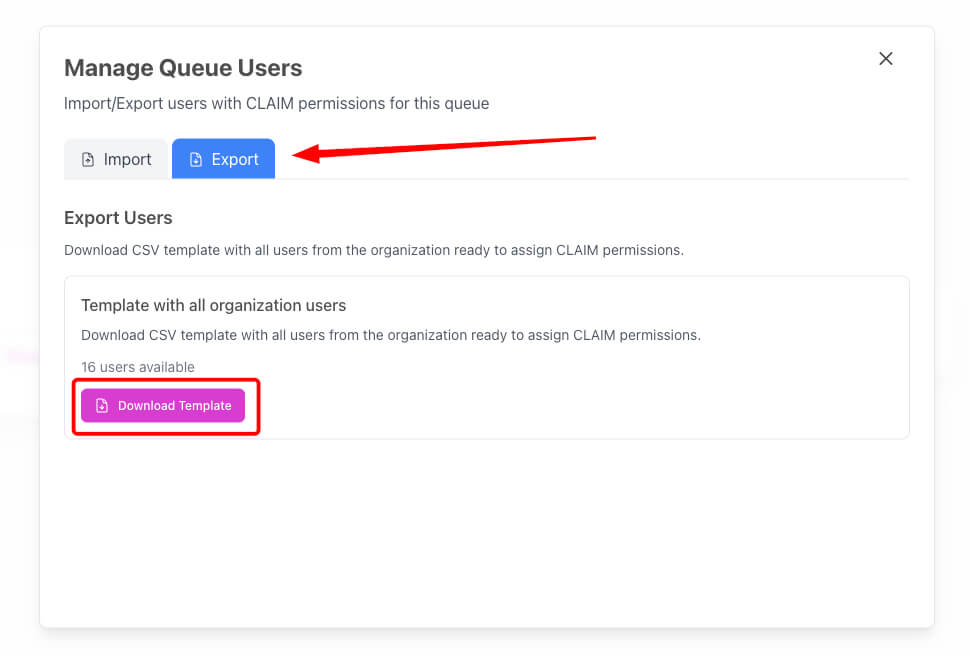Click the red arrow pointing at Export
Viewport: 971px width, 656px height.
coord(443,149)
